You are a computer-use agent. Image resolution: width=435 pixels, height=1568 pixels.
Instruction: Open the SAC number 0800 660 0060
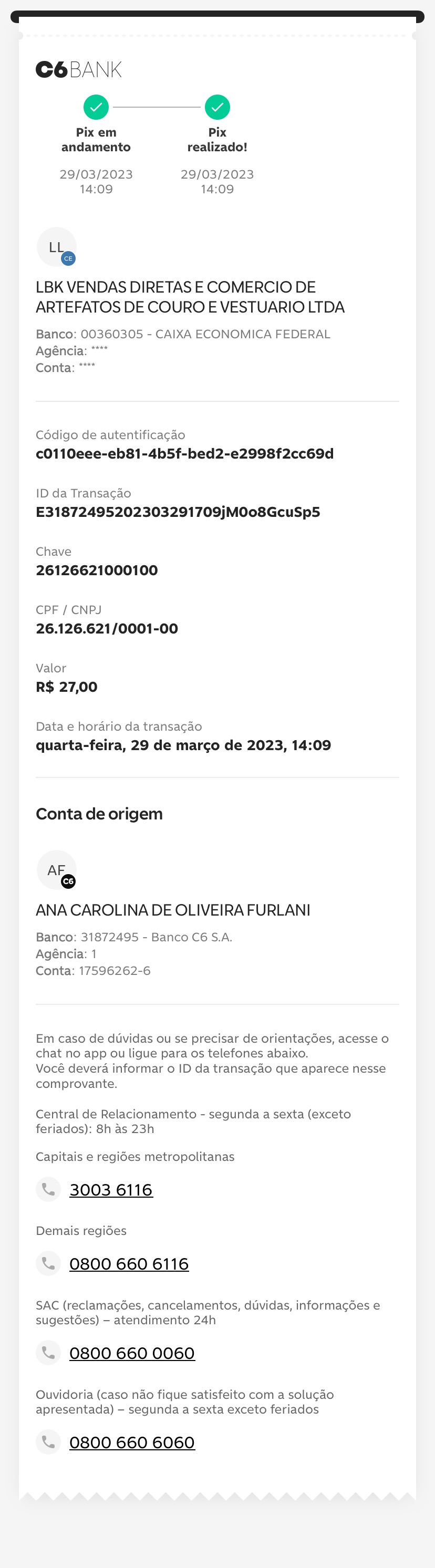[132, 1353]
